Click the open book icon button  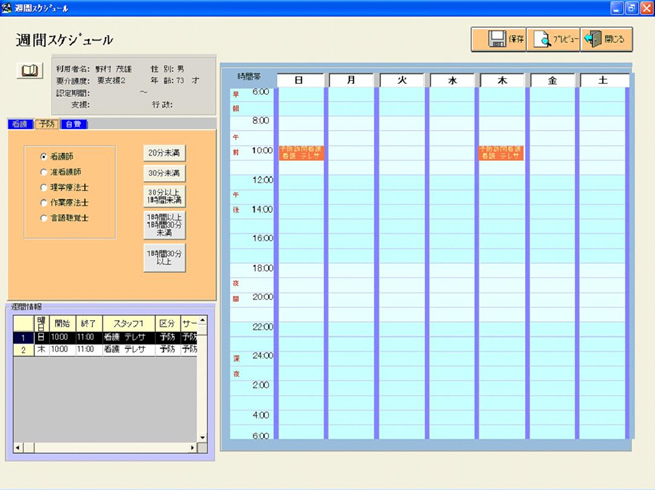pyautogui.click(x=30, y=70)
